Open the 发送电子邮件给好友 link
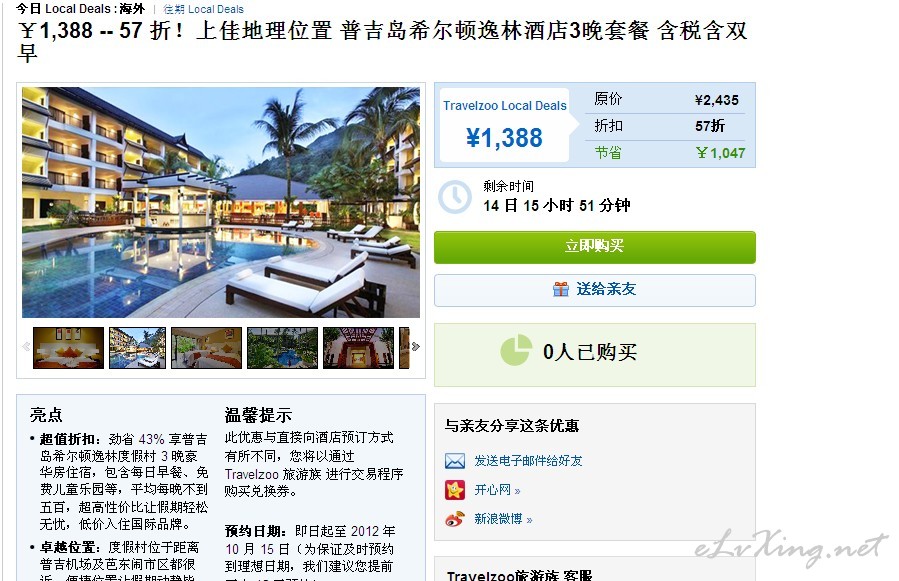Screen dimensions: 899x581 [x=528, y=461]
